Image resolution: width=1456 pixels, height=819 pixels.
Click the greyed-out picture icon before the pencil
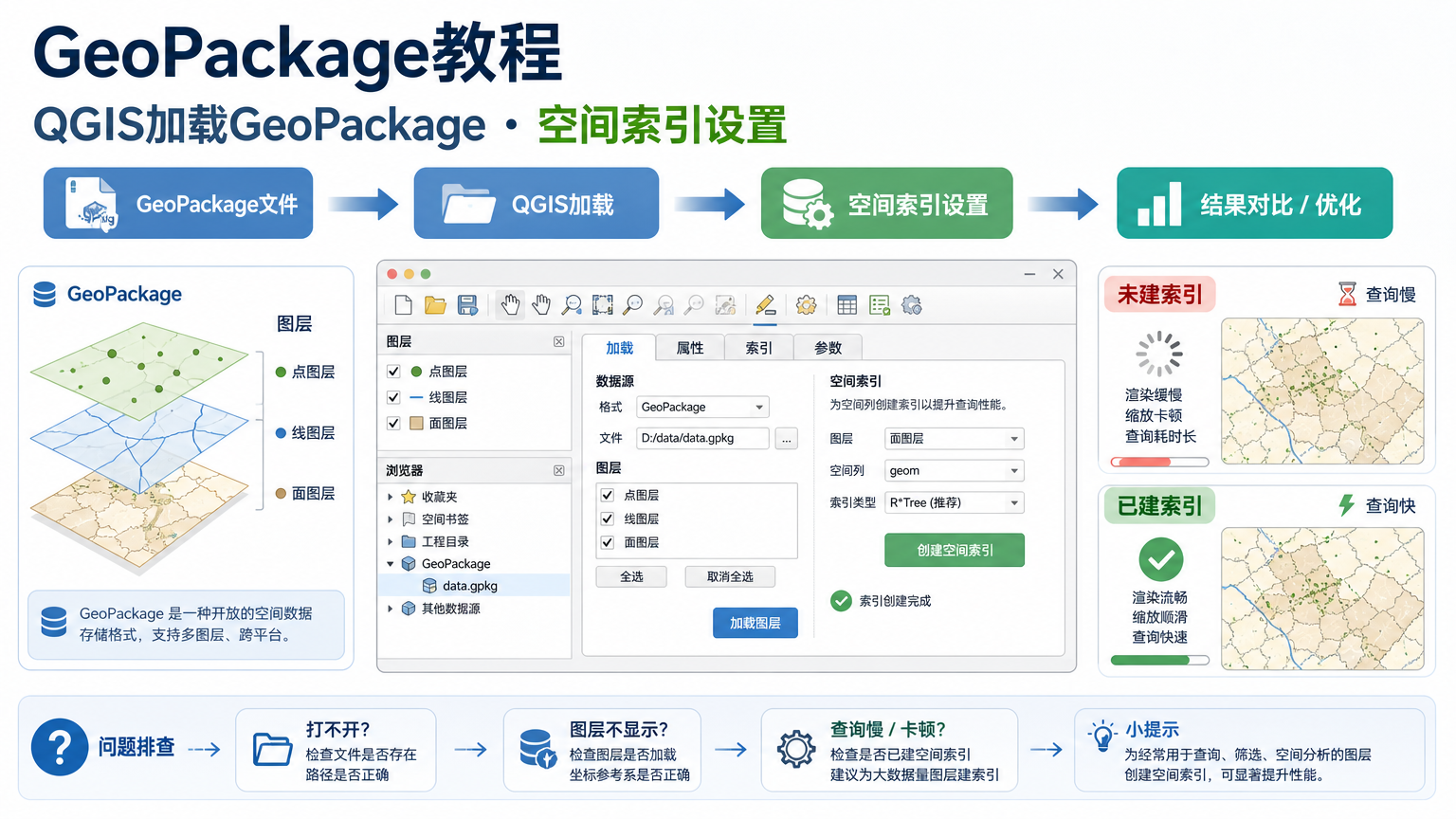coord(725,305)
